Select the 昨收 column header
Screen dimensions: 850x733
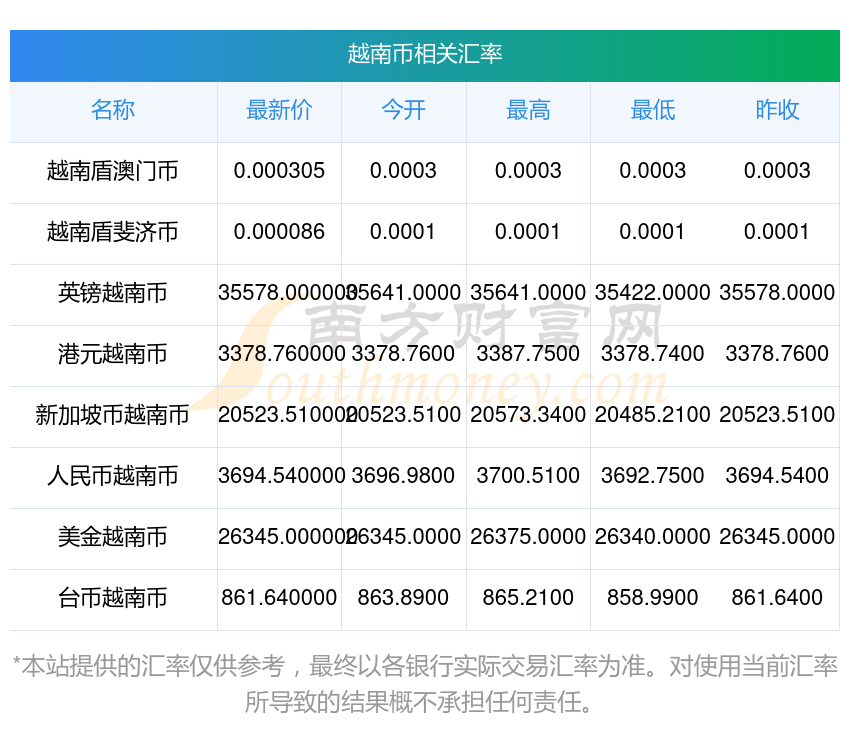(x=777, y=110)
